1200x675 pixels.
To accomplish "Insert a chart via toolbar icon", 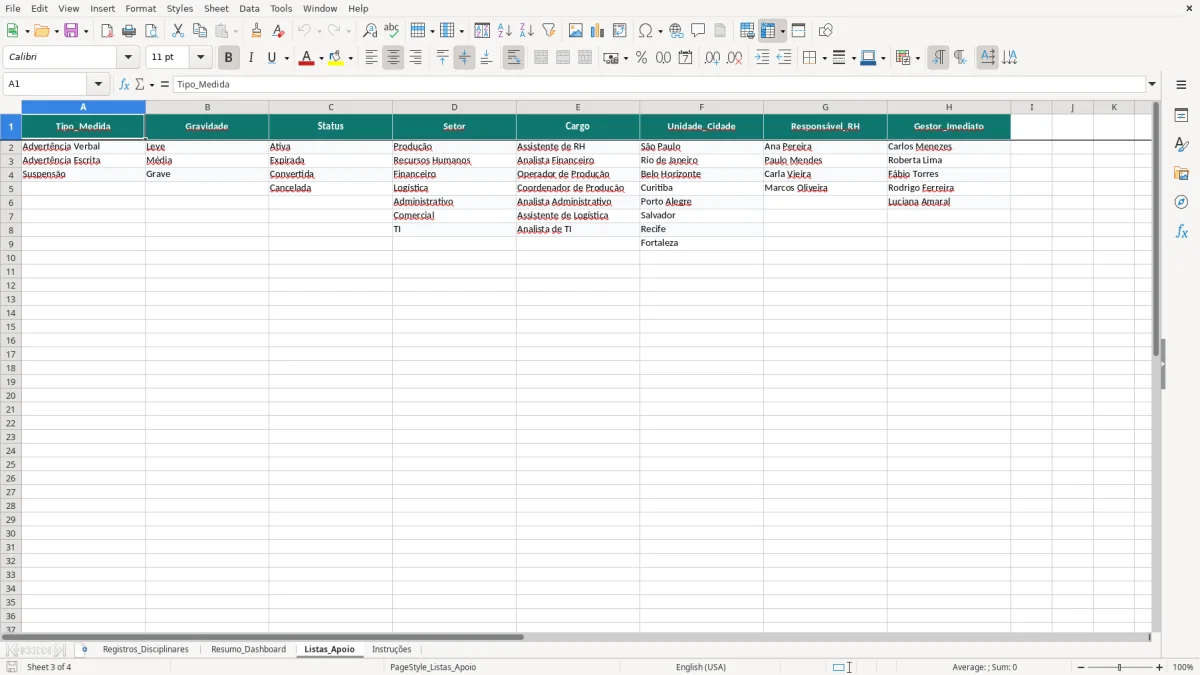I will pos(598,31).
